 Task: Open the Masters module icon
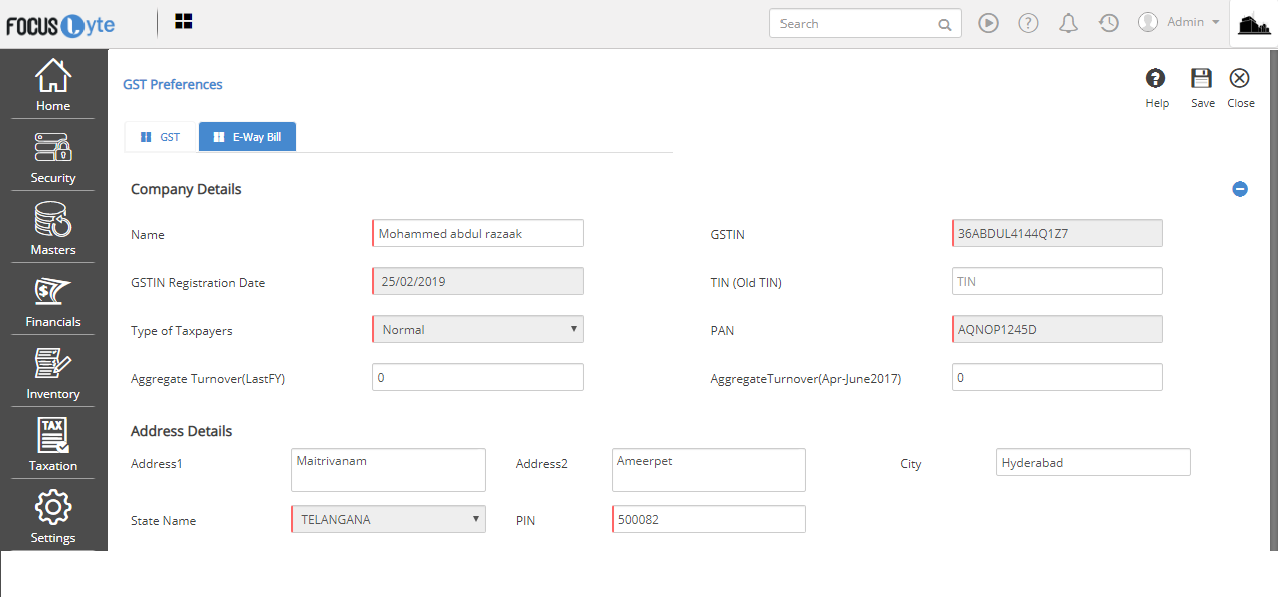[x=53, y=229]
